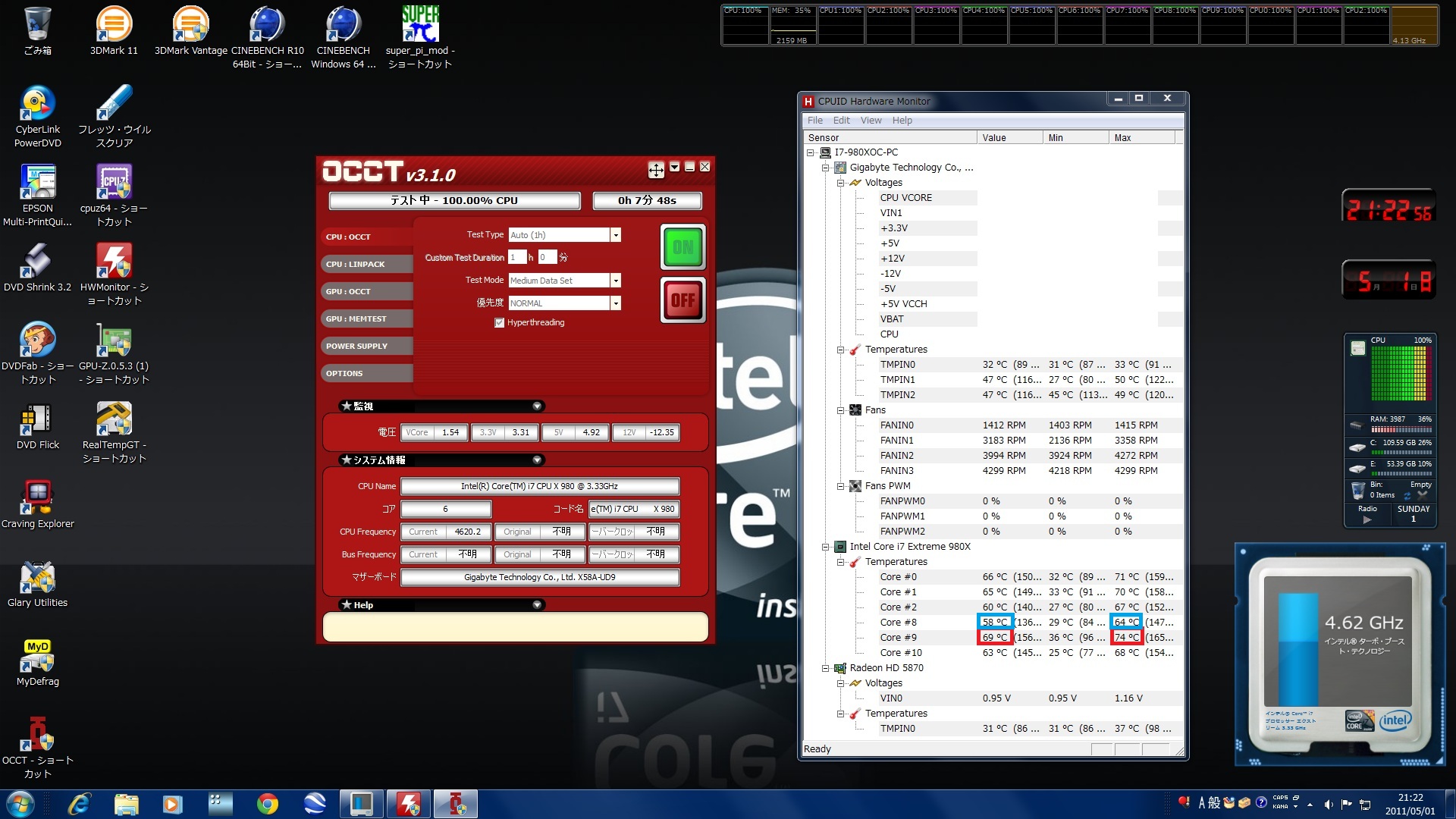Open the Test Type dropdown
The height and width of the screenshot is (819, 1456).
coord(616,235)
